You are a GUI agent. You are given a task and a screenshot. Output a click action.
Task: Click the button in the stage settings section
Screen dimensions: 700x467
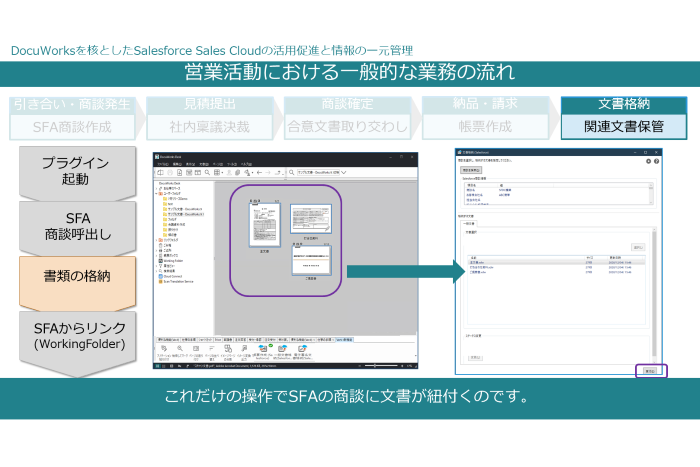[475, 357]
